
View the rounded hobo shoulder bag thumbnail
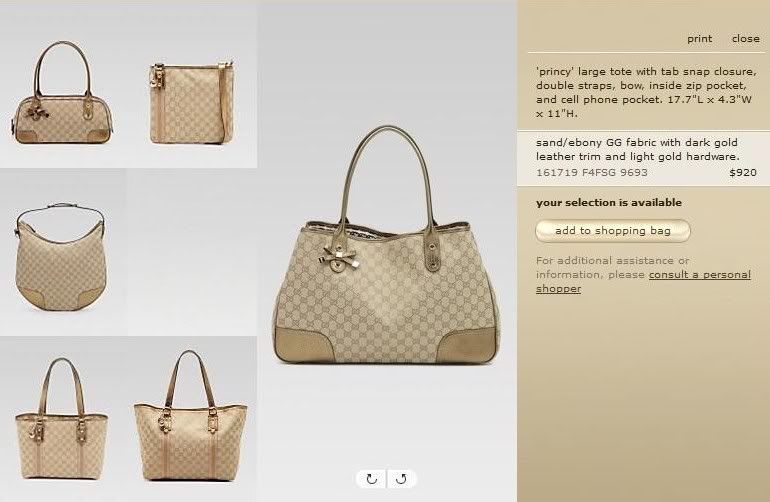(x=60, y=256)
